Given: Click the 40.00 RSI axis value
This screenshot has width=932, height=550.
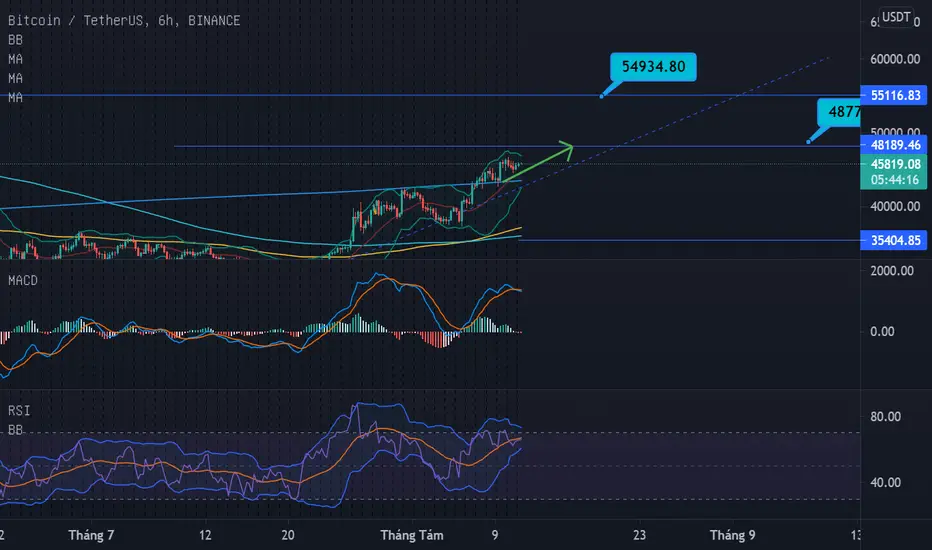Looking at the screenshot, I should (x=886, y=482).
